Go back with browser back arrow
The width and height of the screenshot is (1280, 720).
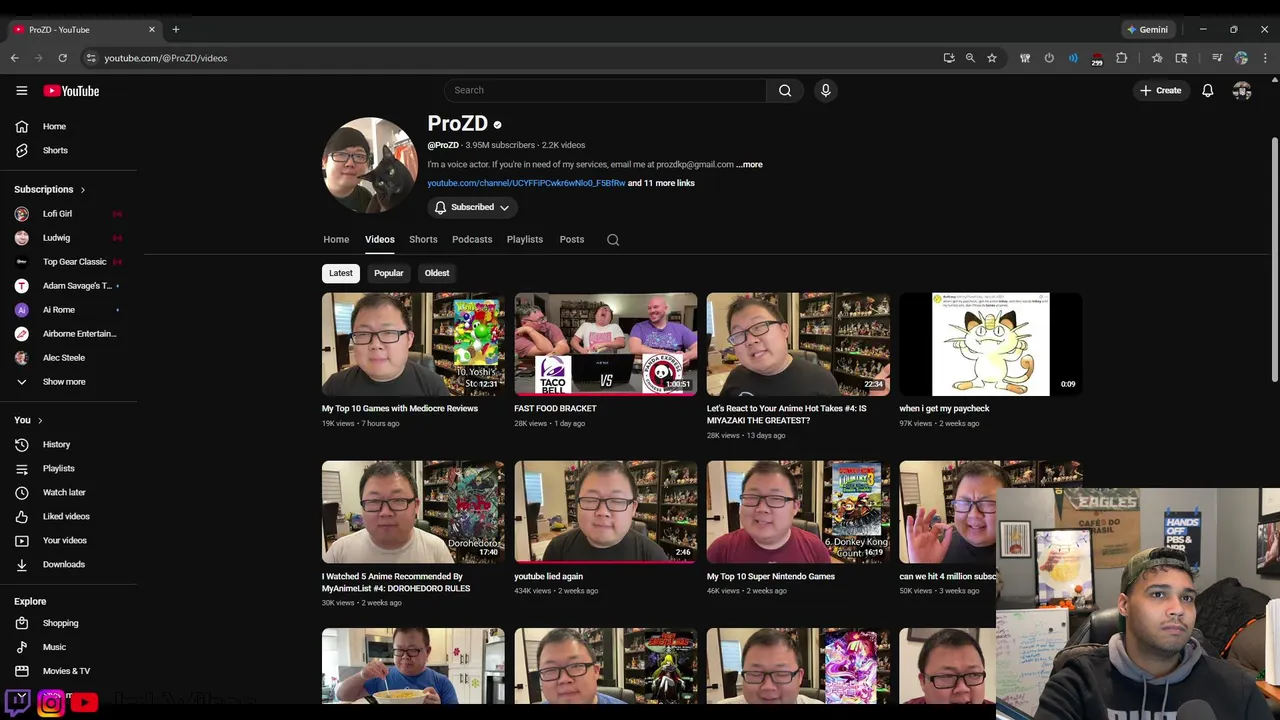(x=15, y=58)
